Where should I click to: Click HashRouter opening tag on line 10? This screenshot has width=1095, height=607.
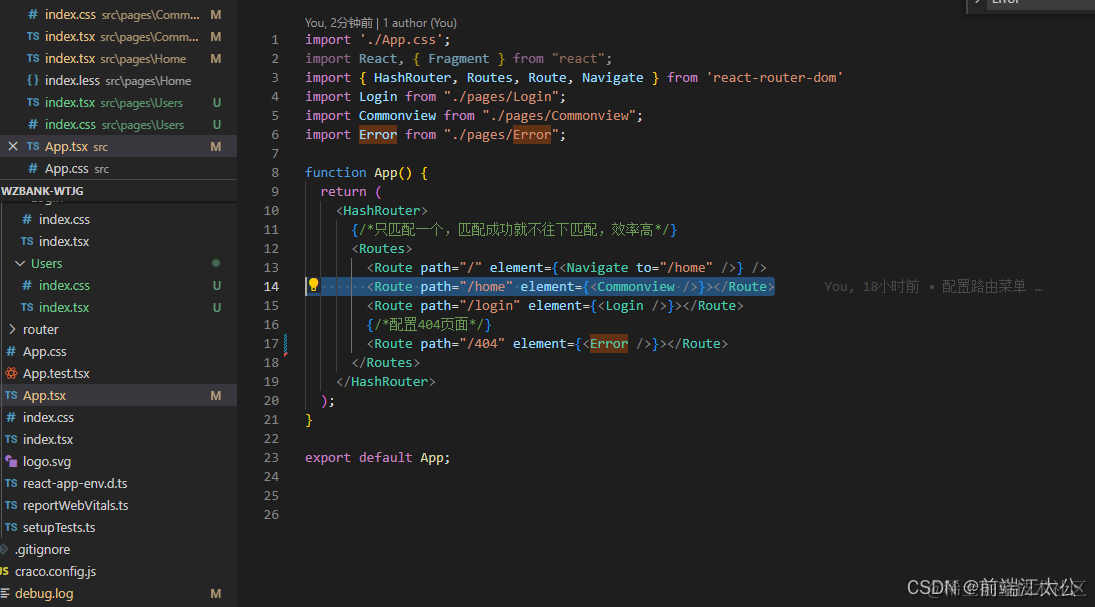point(381,210)
